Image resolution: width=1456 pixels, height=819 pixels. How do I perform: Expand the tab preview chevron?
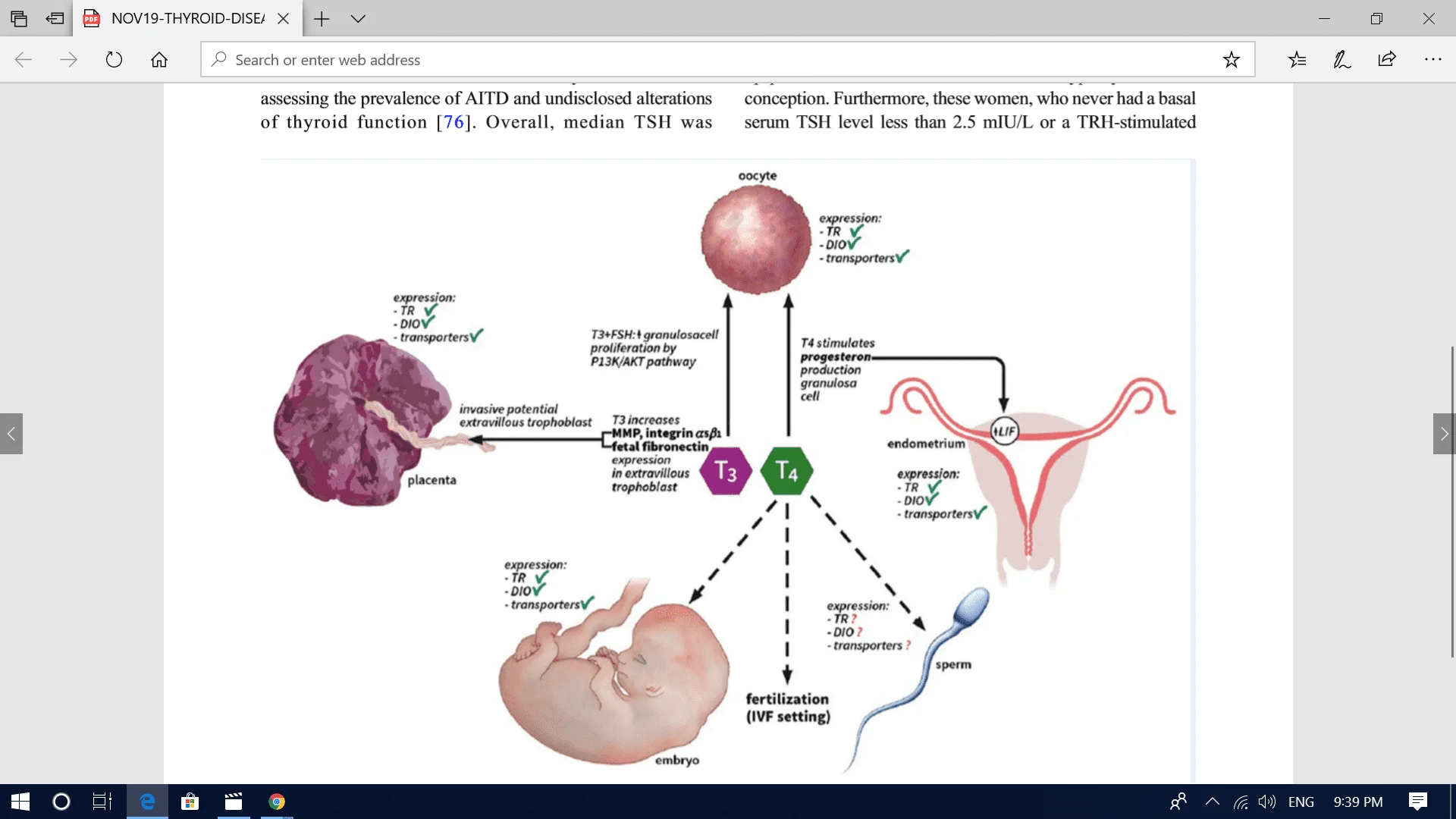click(359, 19)
